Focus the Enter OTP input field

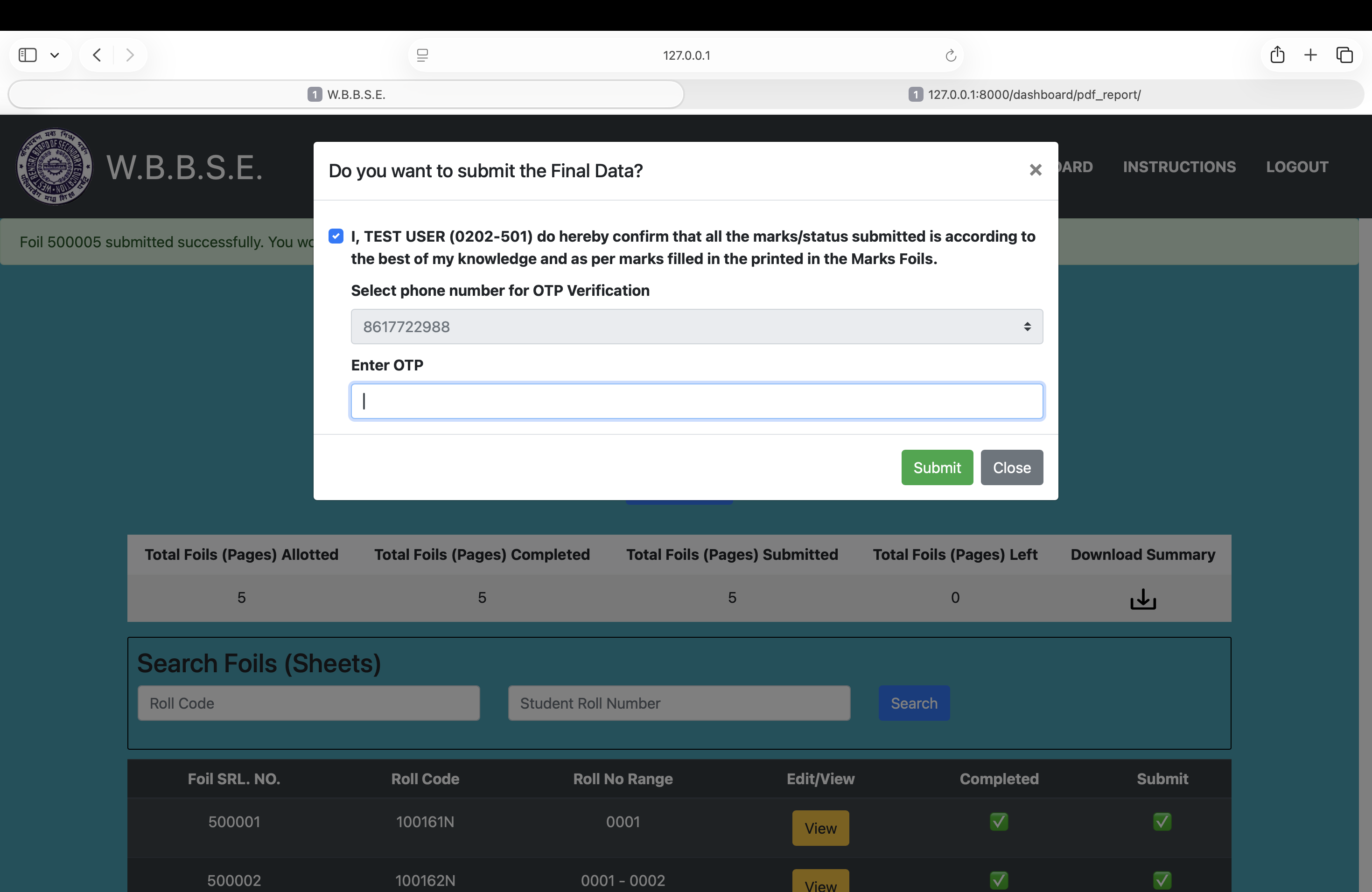click(696, 401)
